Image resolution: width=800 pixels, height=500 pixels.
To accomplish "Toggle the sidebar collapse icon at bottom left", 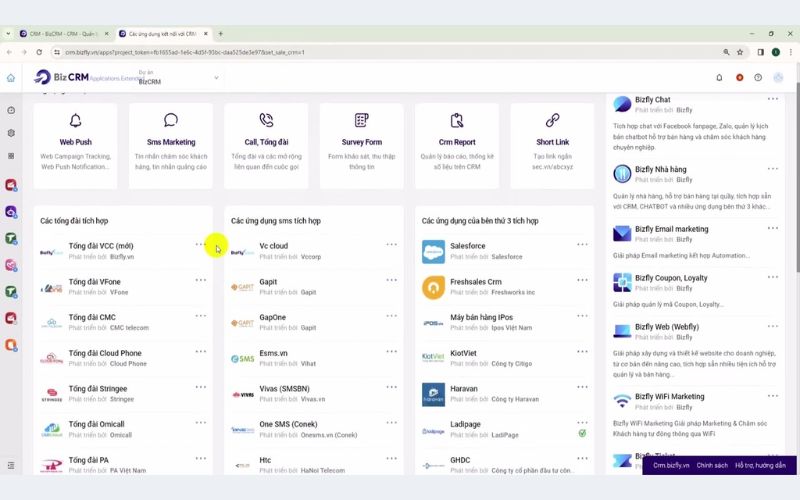I will tap(11, 465).
